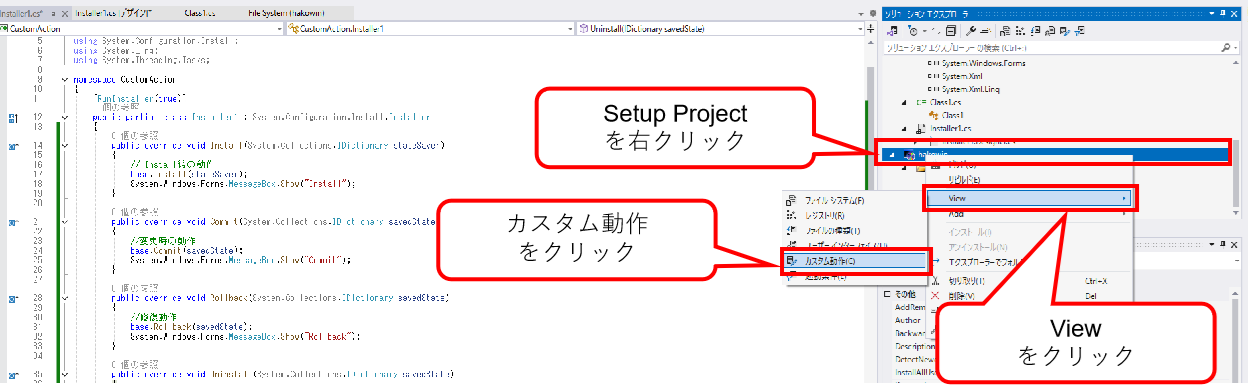Click the Sync with Active Document icon in Solution Explorer

point(937,31)
